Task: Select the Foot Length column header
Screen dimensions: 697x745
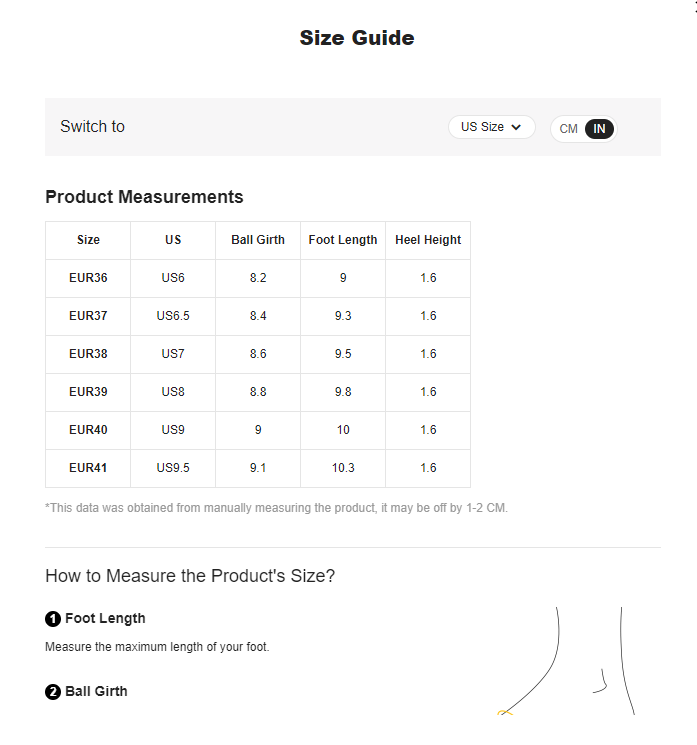Action: (343, 240)
